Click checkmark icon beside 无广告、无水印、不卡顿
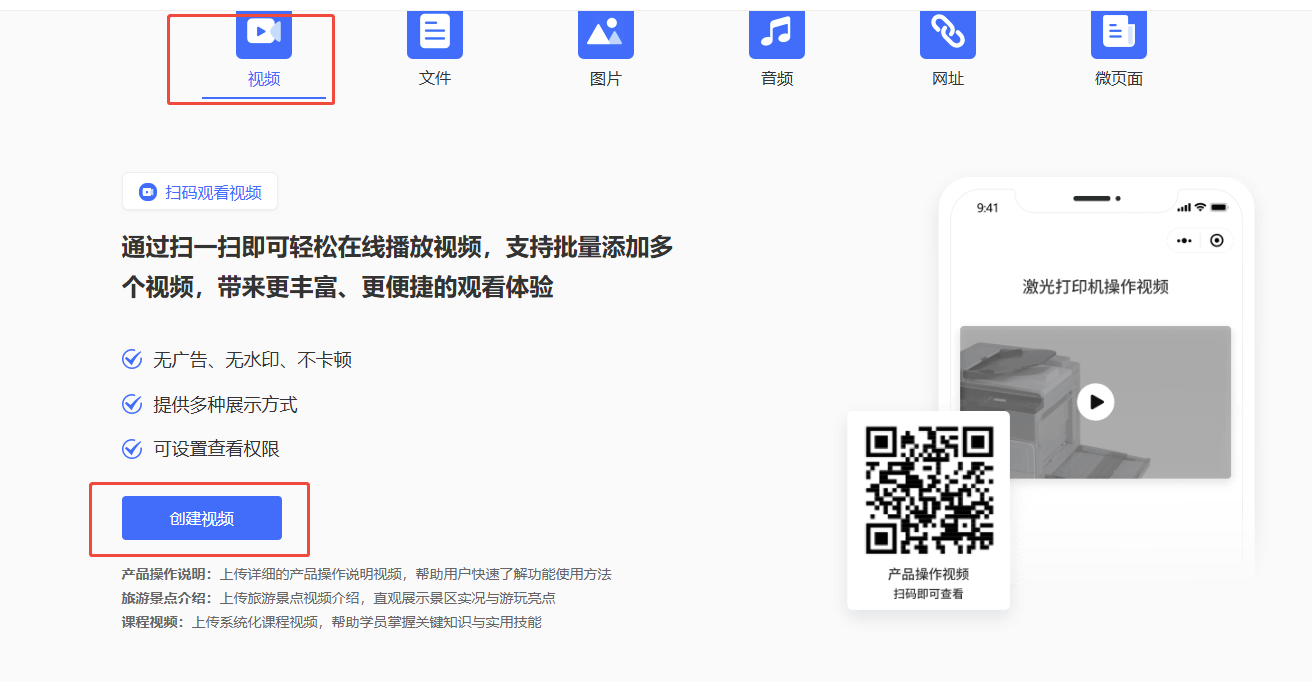The height and width of the screenshot is (682, 1312). 132,359
